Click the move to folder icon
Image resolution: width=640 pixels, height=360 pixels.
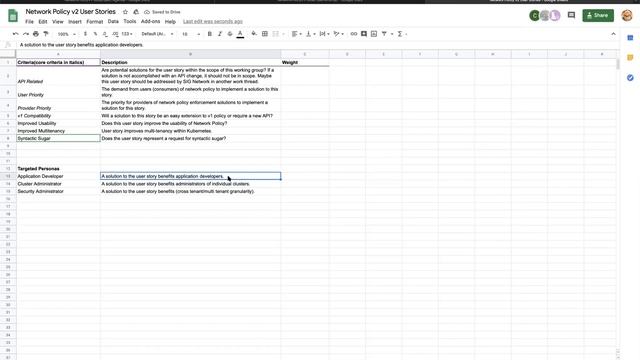click(136, 12)
